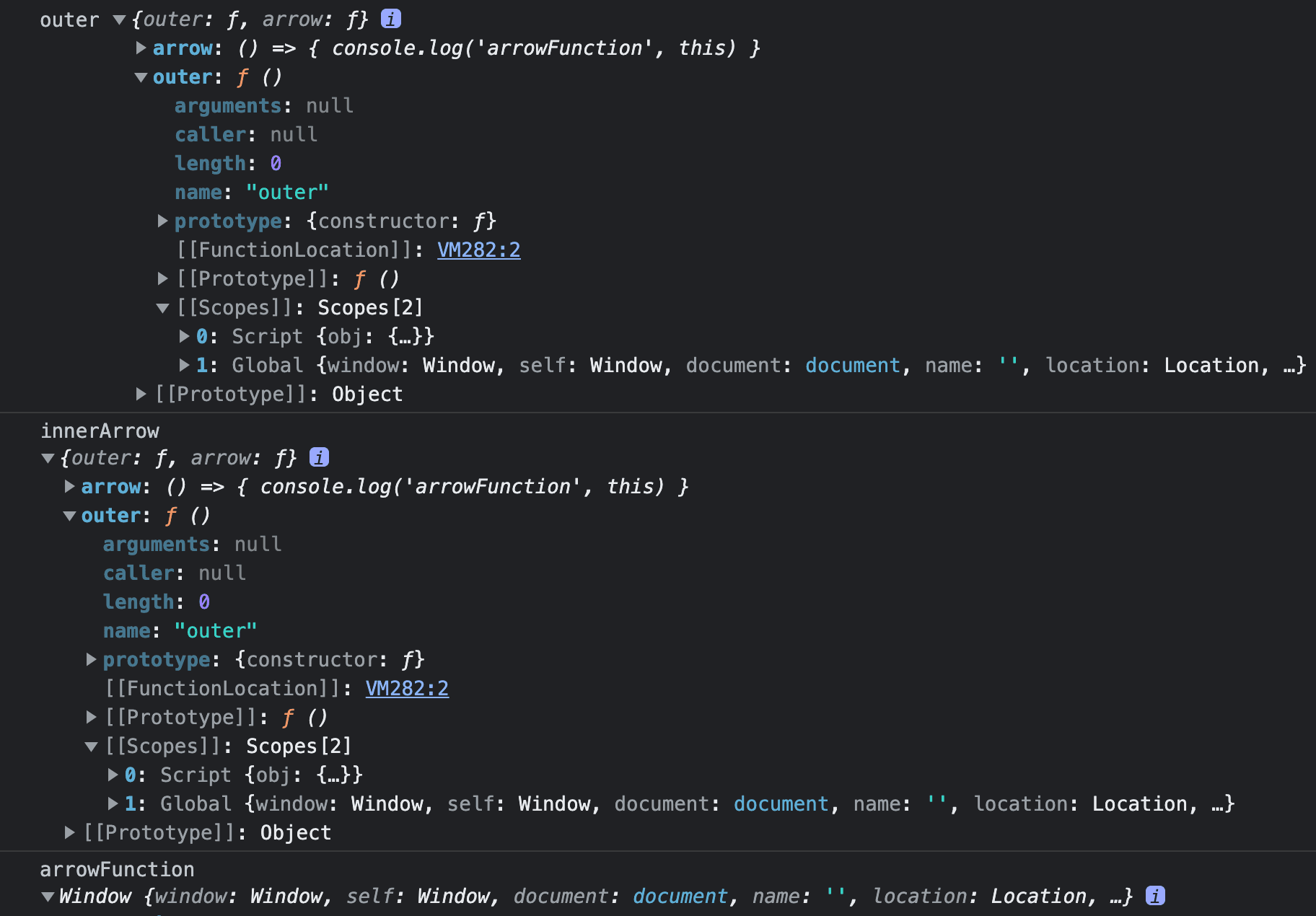
Task: Collapse the outer function property in the top log
Action: 141,77
